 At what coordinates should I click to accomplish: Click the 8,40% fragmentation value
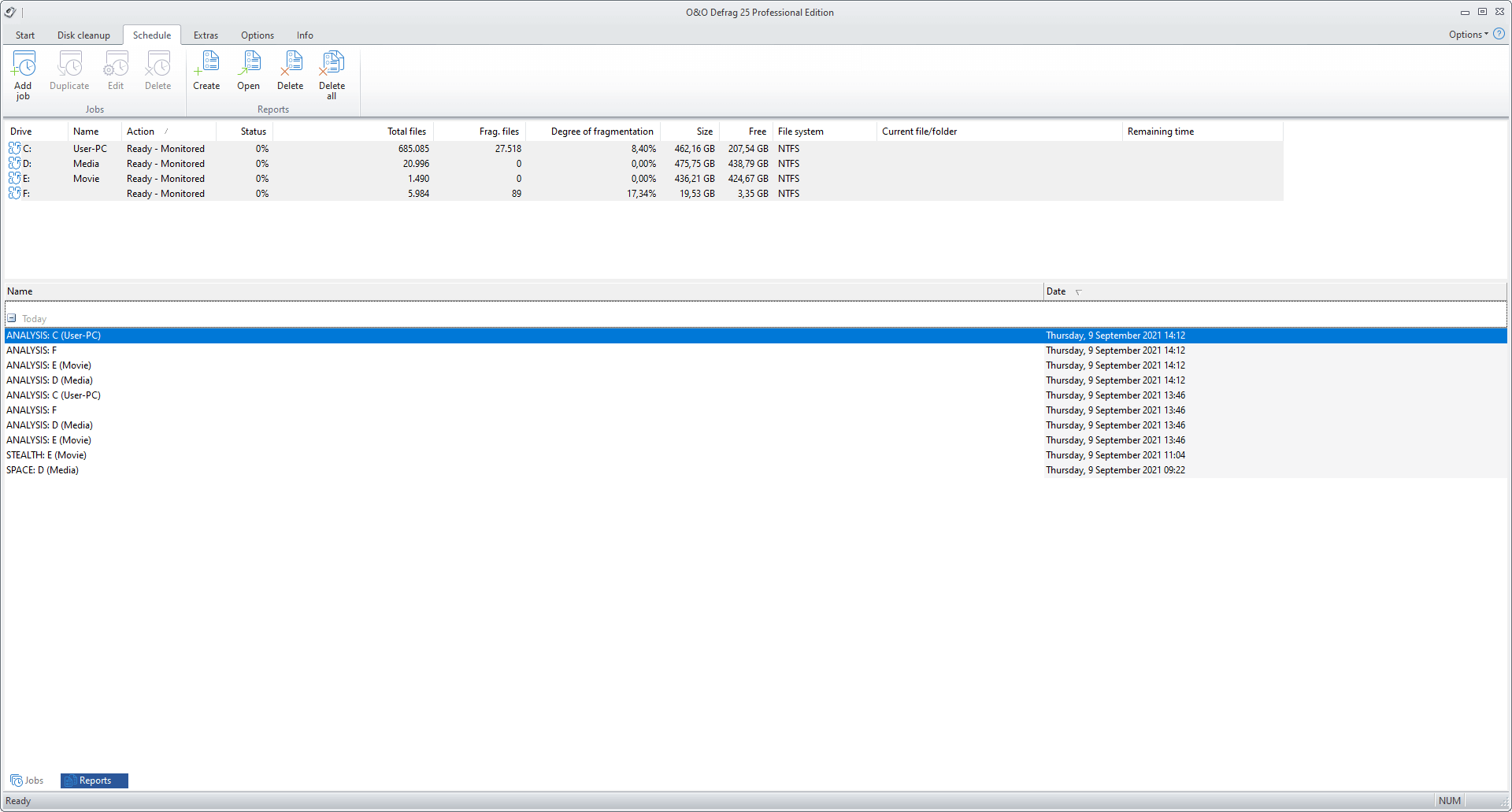pos(643,149)
